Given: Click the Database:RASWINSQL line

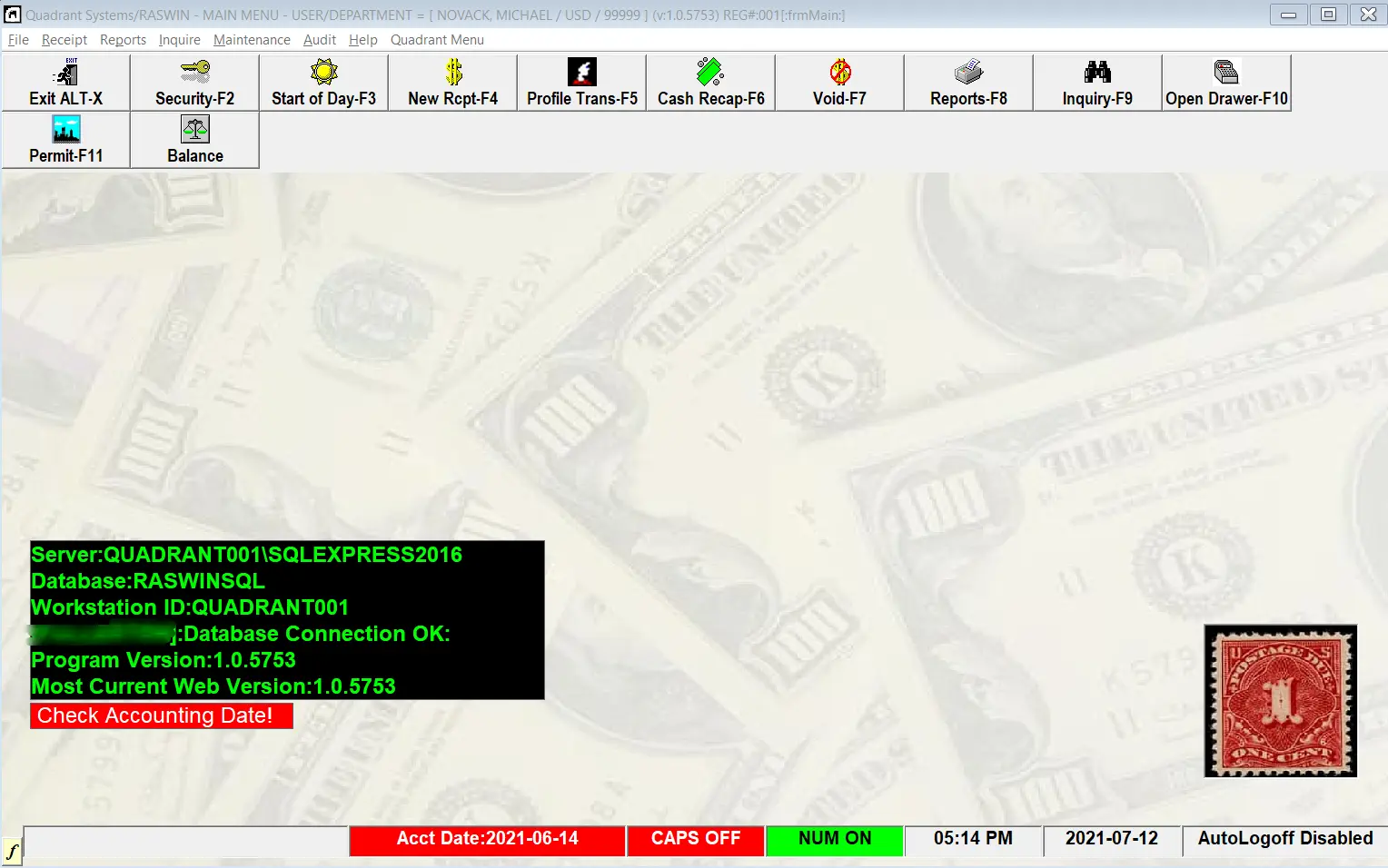Looking at the screenshot, I should click(148, 581).
